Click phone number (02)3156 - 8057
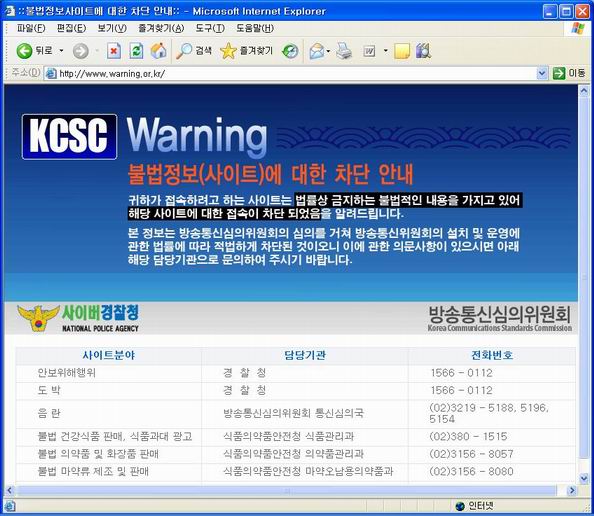594x516 pixels. [471, 454]
